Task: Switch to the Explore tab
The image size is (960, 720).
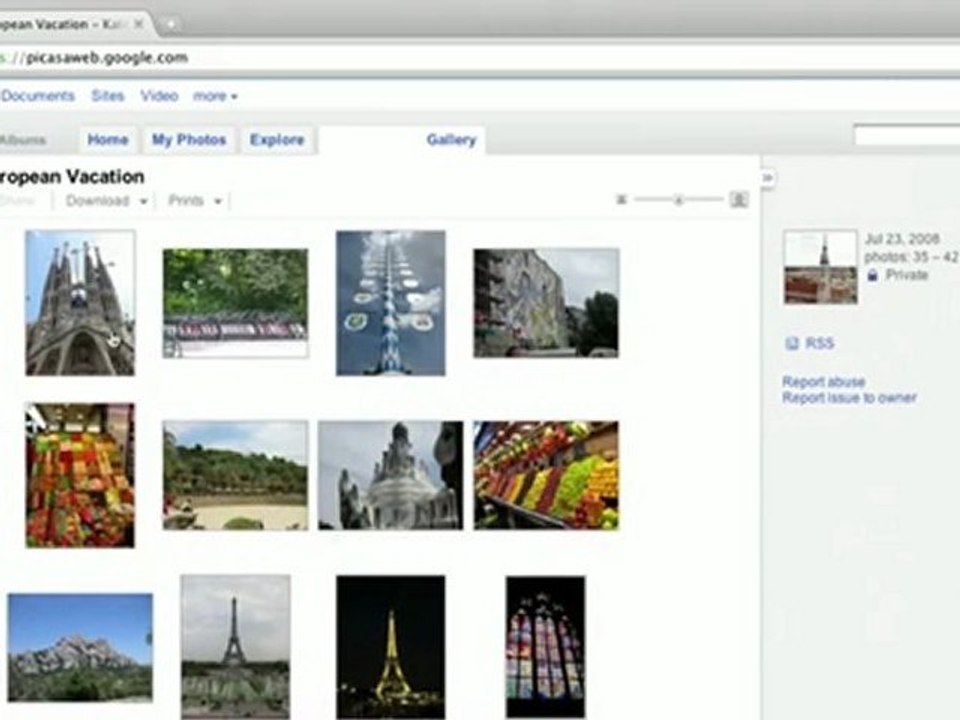Action: 277,140
